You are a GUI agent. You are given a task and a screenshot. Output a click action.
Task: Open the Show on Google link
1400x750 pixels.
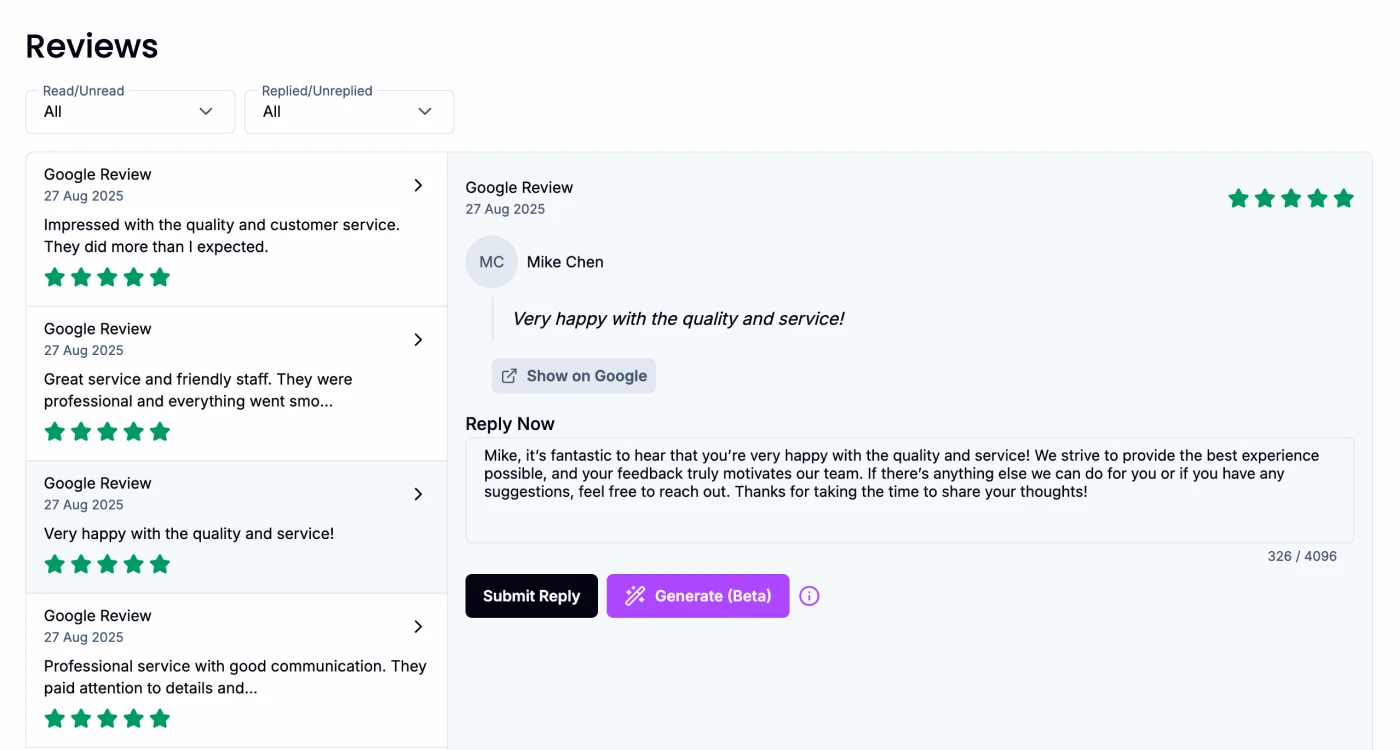[x=574, y=376]
